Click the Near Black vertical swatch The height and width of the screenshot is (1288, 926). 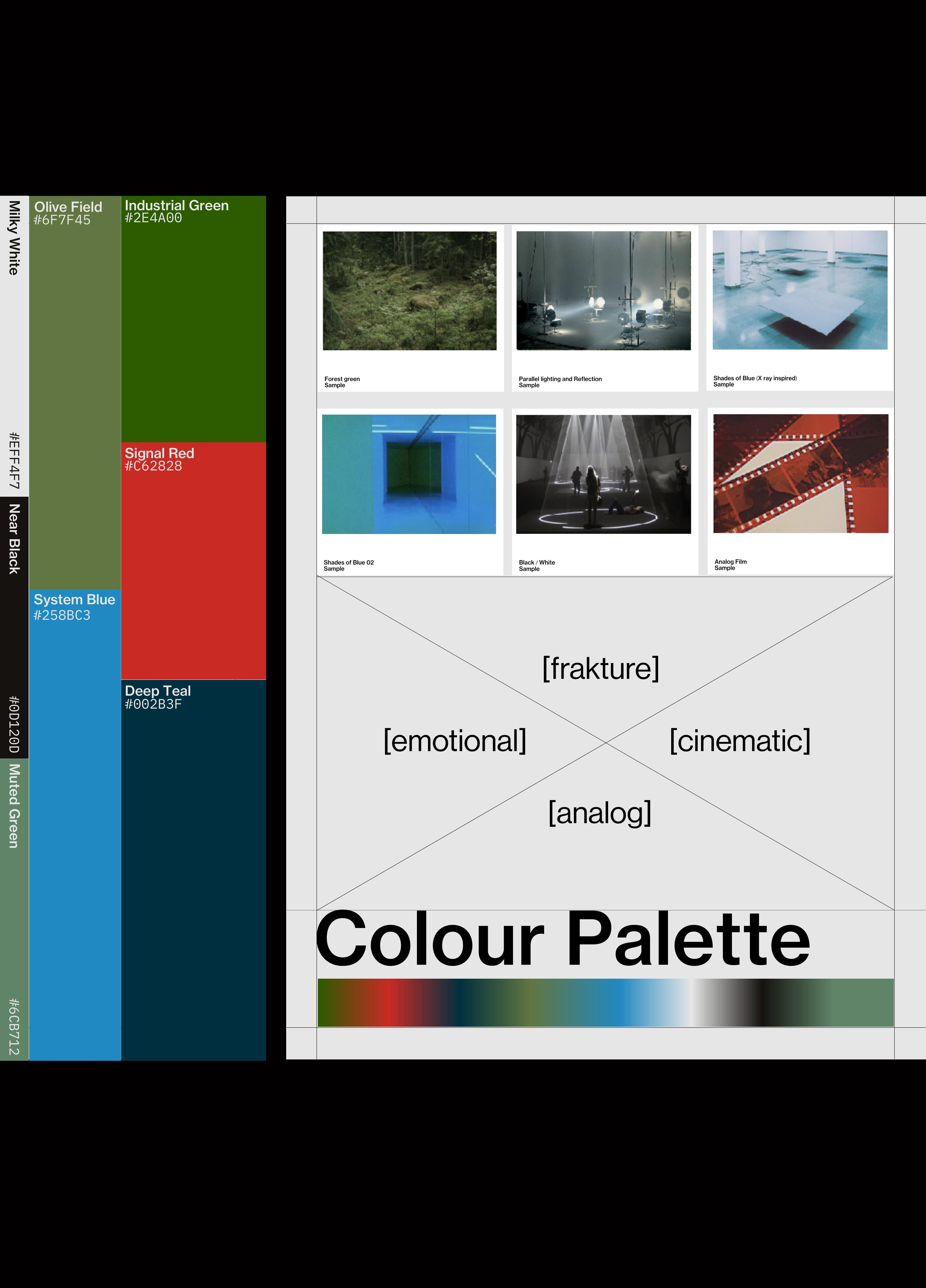[14, 627]
